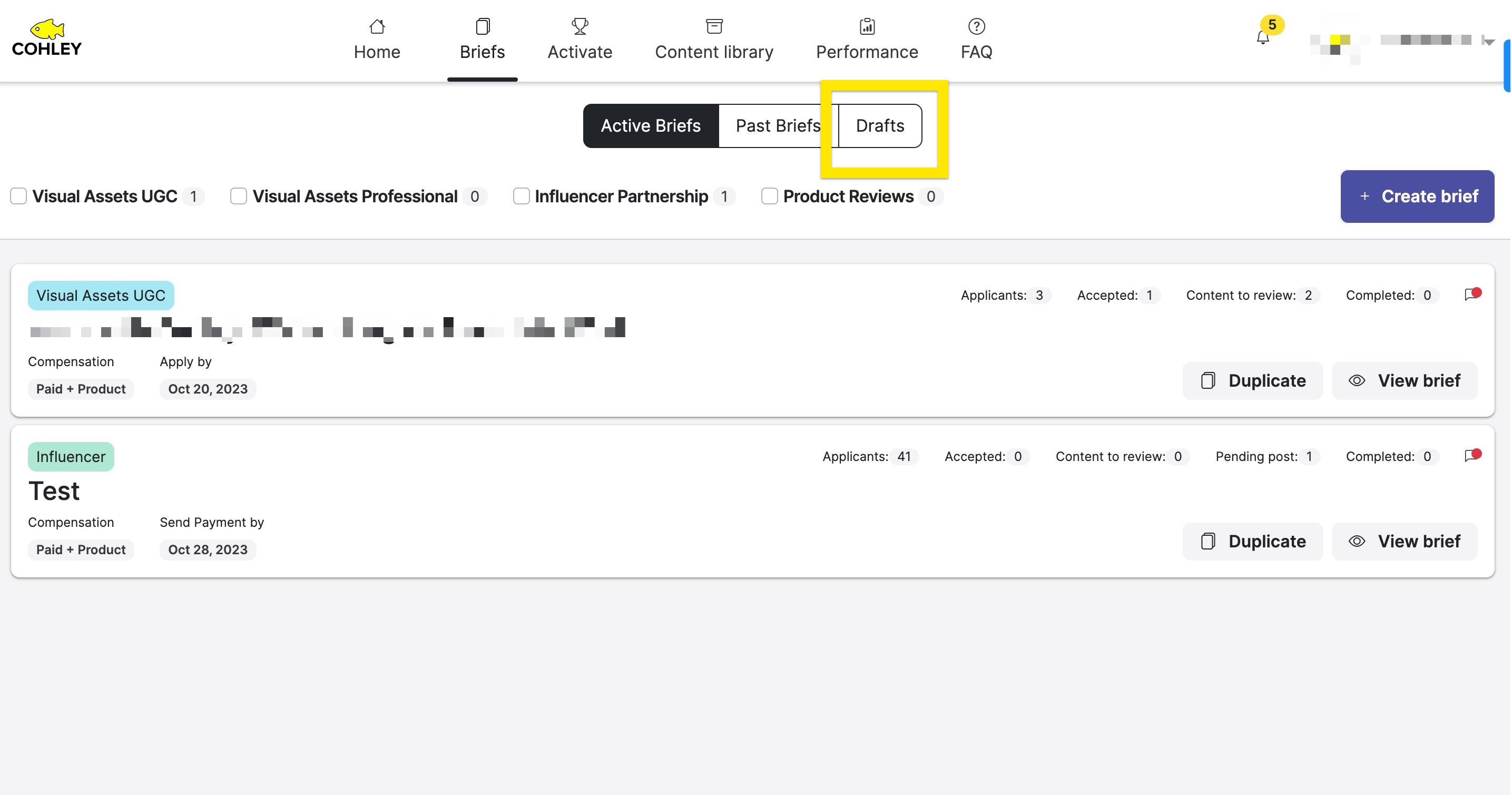
Task: Open messages flag on Test brief
Action: [1471, 456]
